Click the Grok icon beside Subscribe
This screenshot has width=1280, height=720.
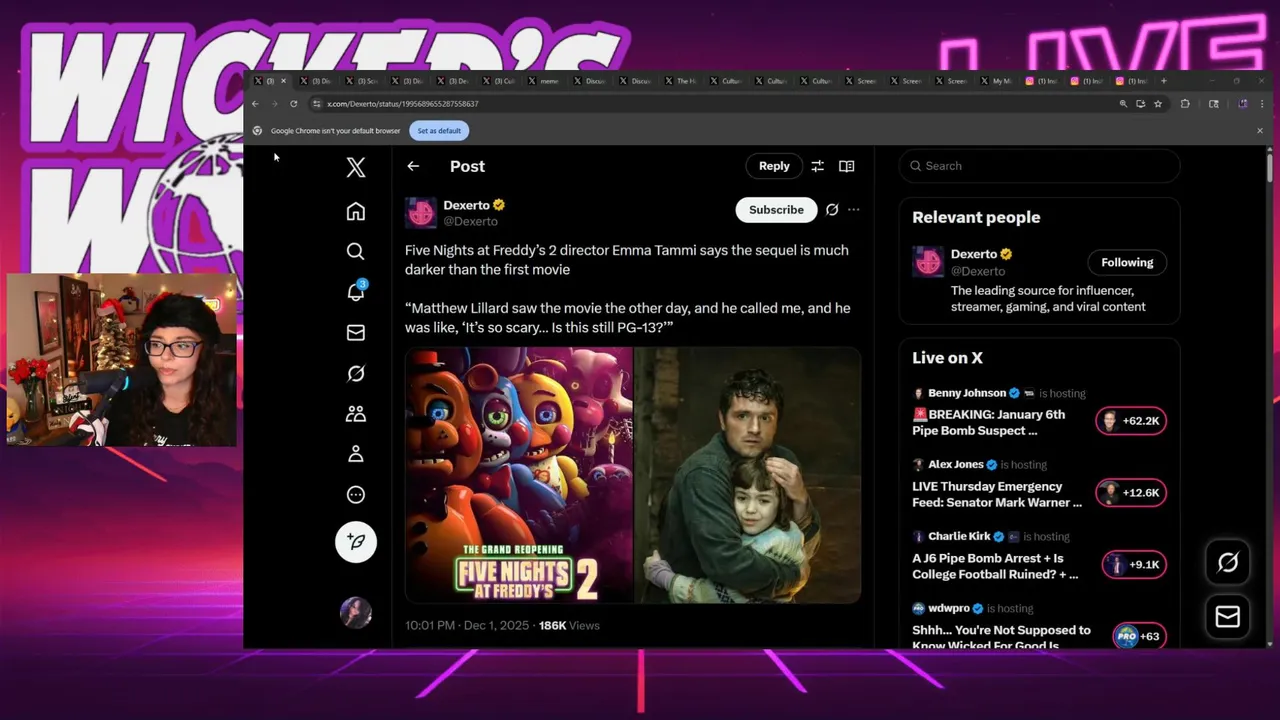(831, 210)
